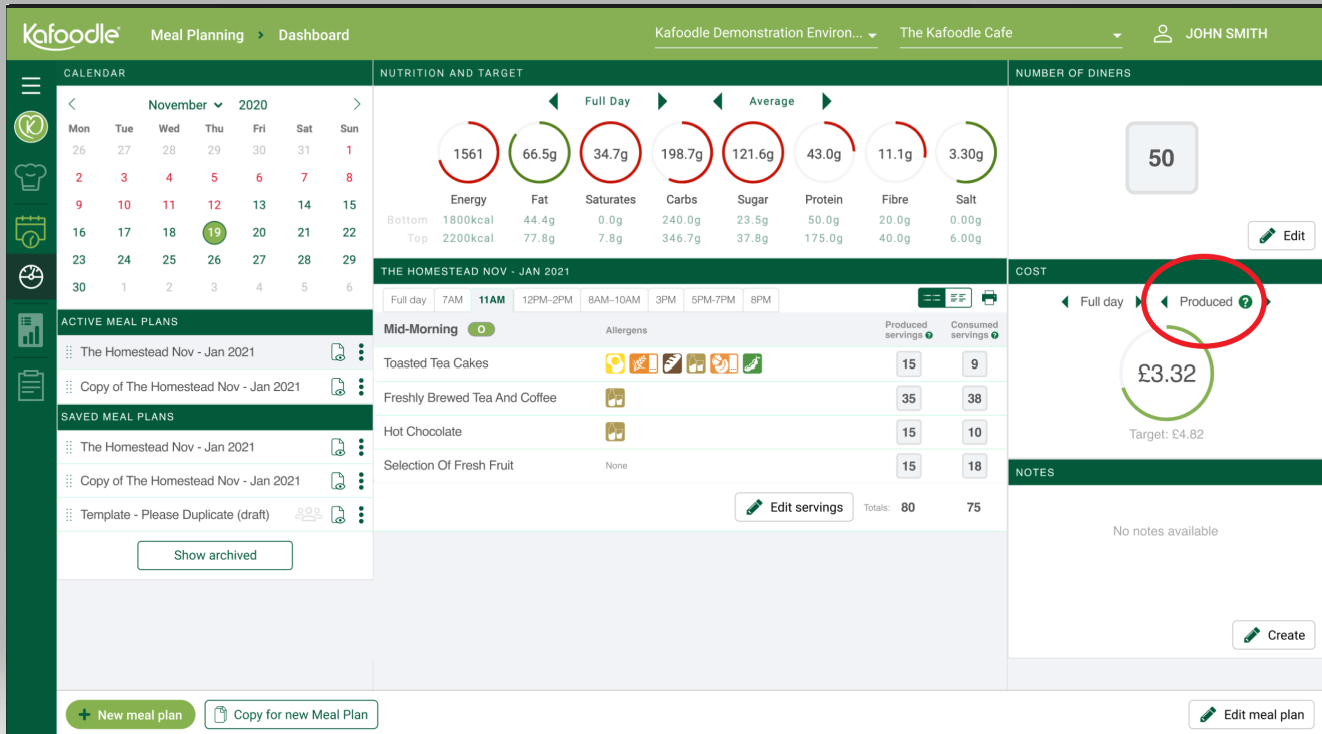The image size is (1322, 734).
Task: Select the dashboard gauge sidebar icon
Action: tap(31, 277)
